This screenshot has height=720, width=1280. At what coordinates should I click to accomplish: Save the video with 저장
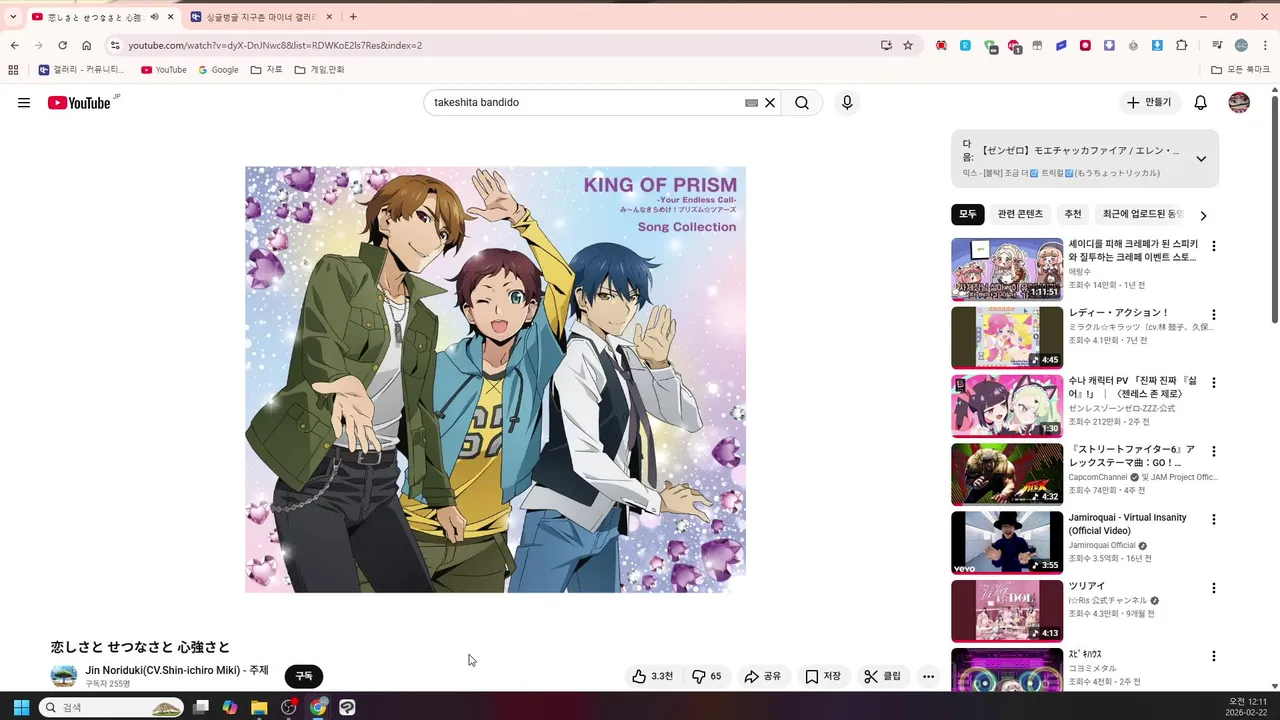[823, 677]
